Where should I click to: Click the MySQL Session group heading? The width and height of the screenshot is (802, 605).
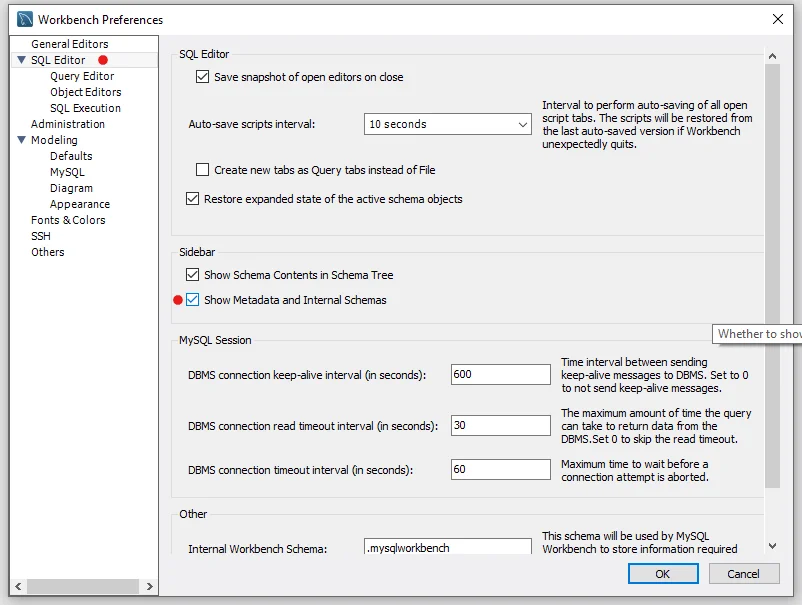pos(215,340)
